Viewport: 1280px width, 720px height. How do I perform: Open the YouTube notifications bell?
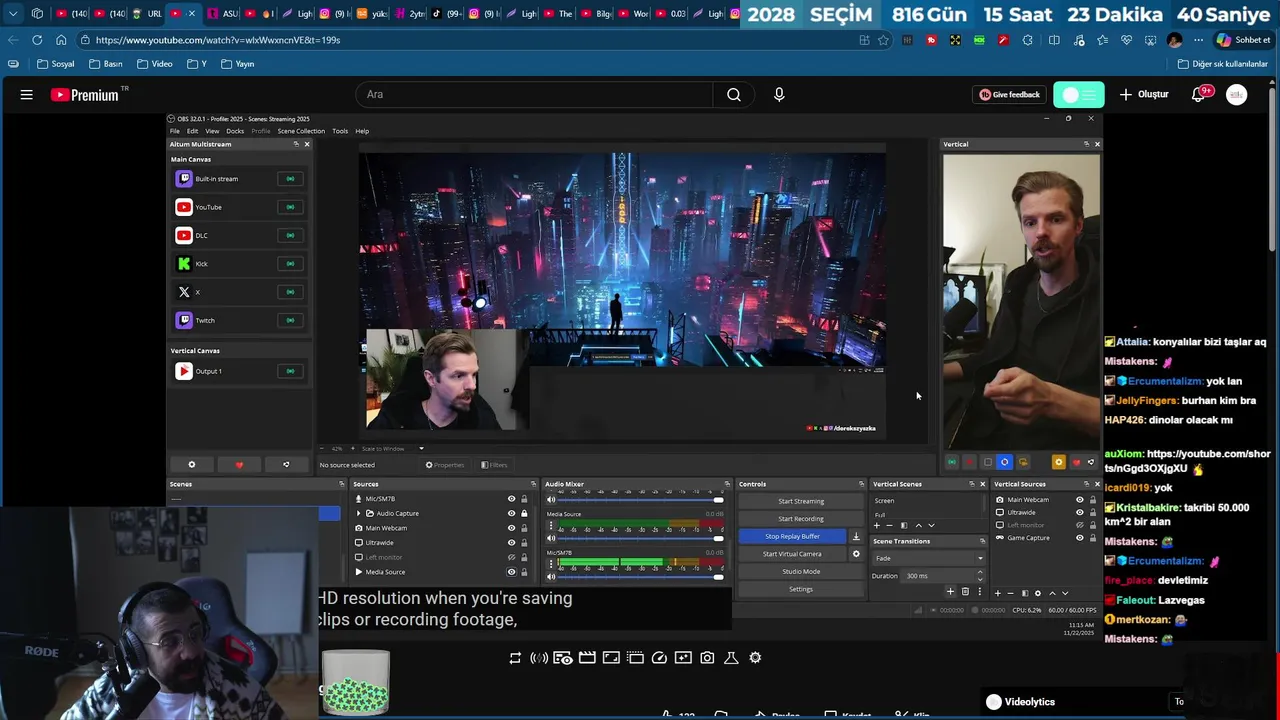[1199, 95]
